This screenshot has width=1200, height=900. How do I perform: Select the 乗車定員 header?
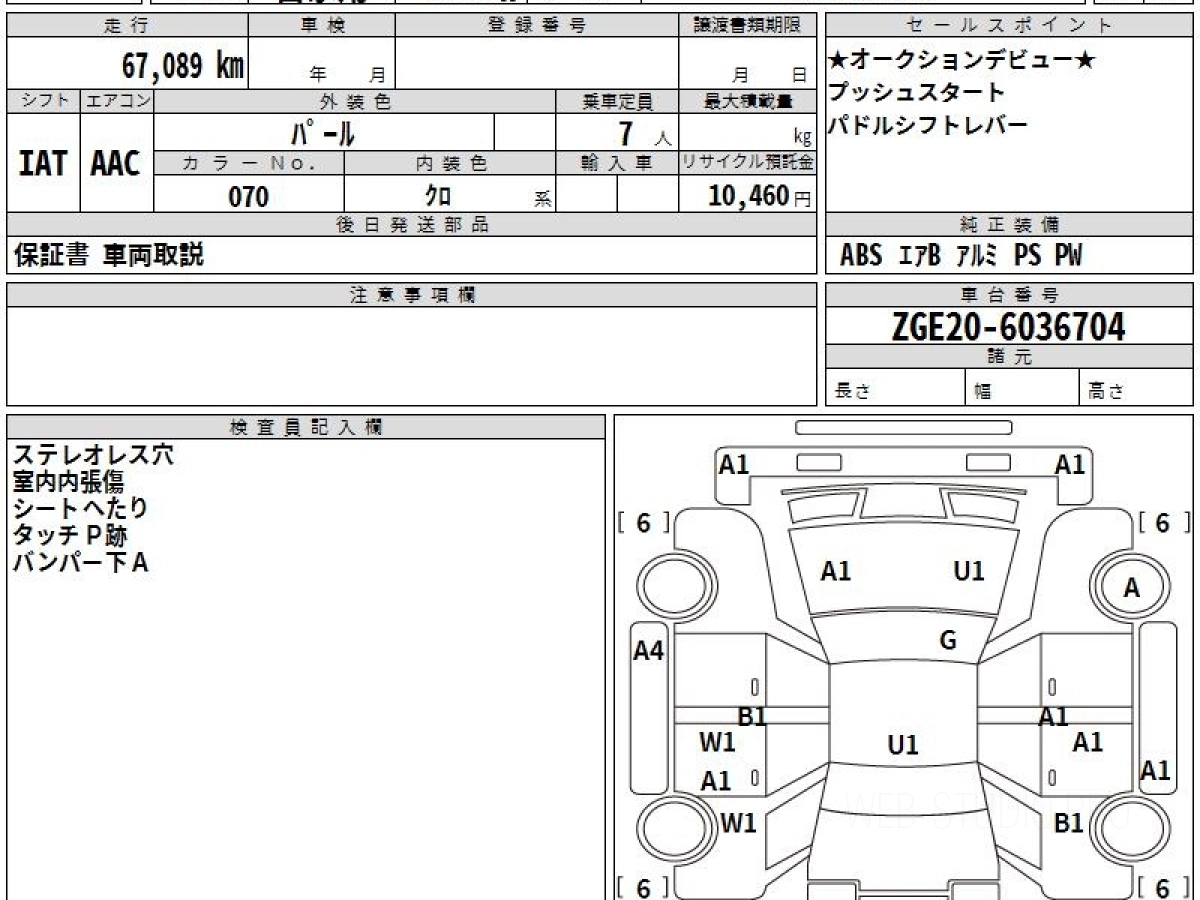617,101
